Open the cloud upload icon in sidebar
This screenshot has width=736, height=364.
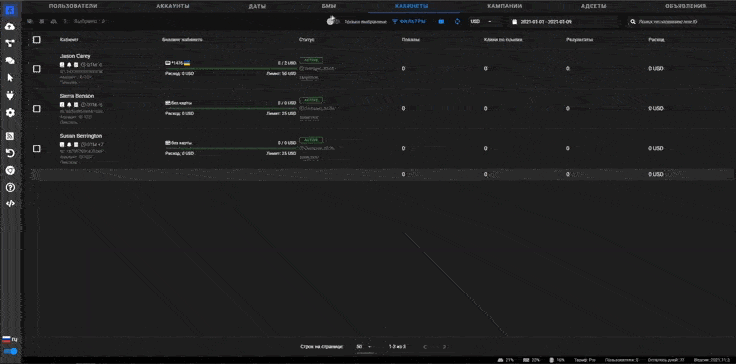tap(10, 27)
